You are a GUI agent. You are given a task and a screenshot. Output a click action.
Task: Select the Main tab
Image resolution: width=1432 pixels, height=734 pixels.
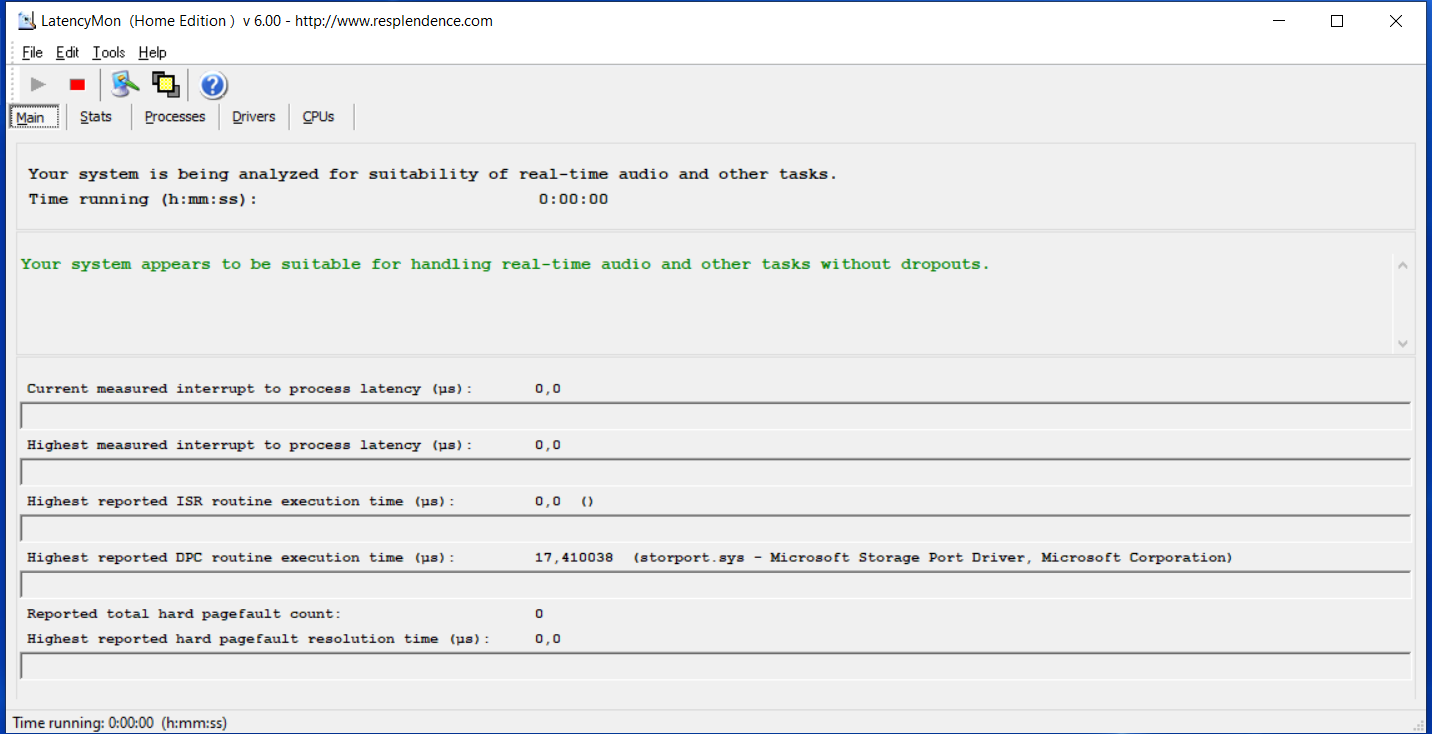(x=30, y=117)
